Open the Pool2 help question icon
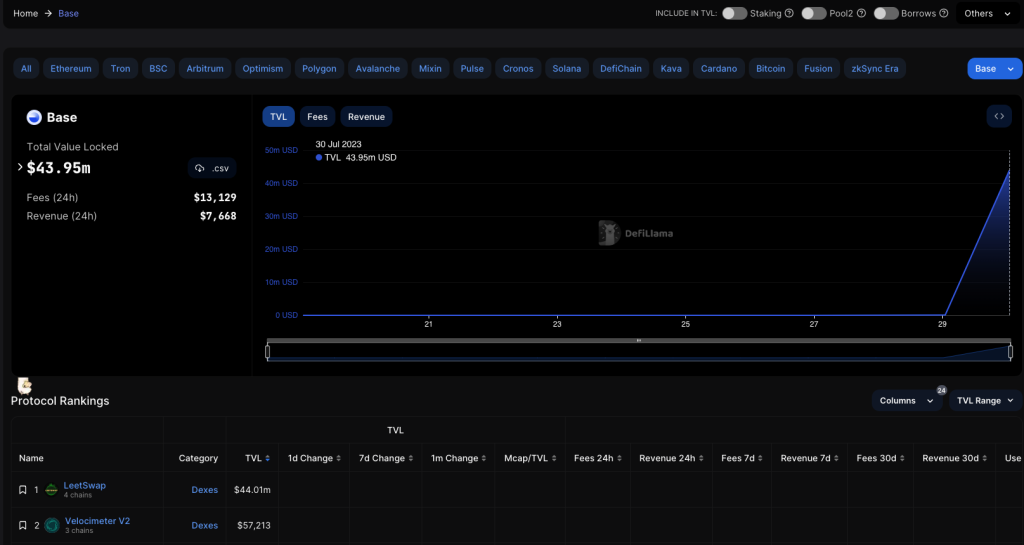Image resolution: width=1024 pixels, height=545 pixels. pos(861,13)
